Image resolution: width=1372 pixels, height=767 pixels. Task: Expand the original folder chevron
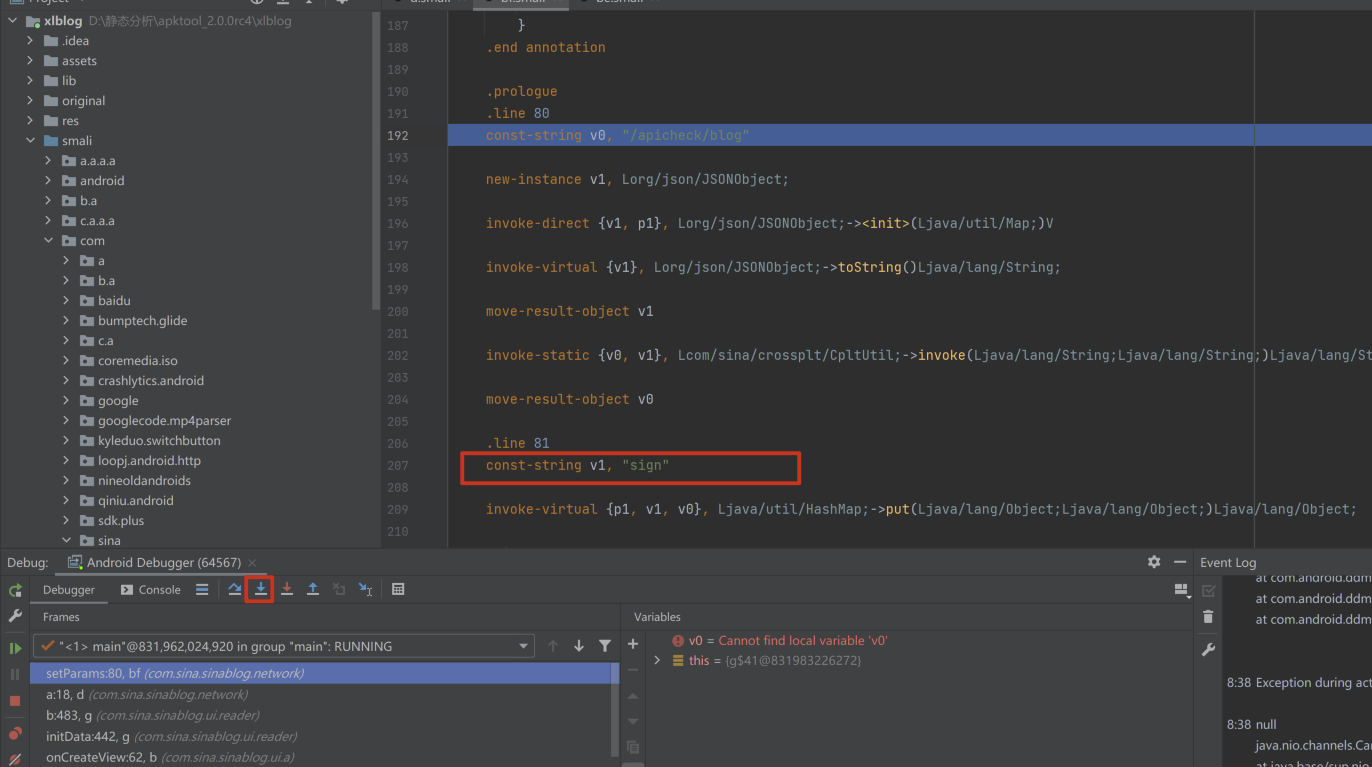31,100
